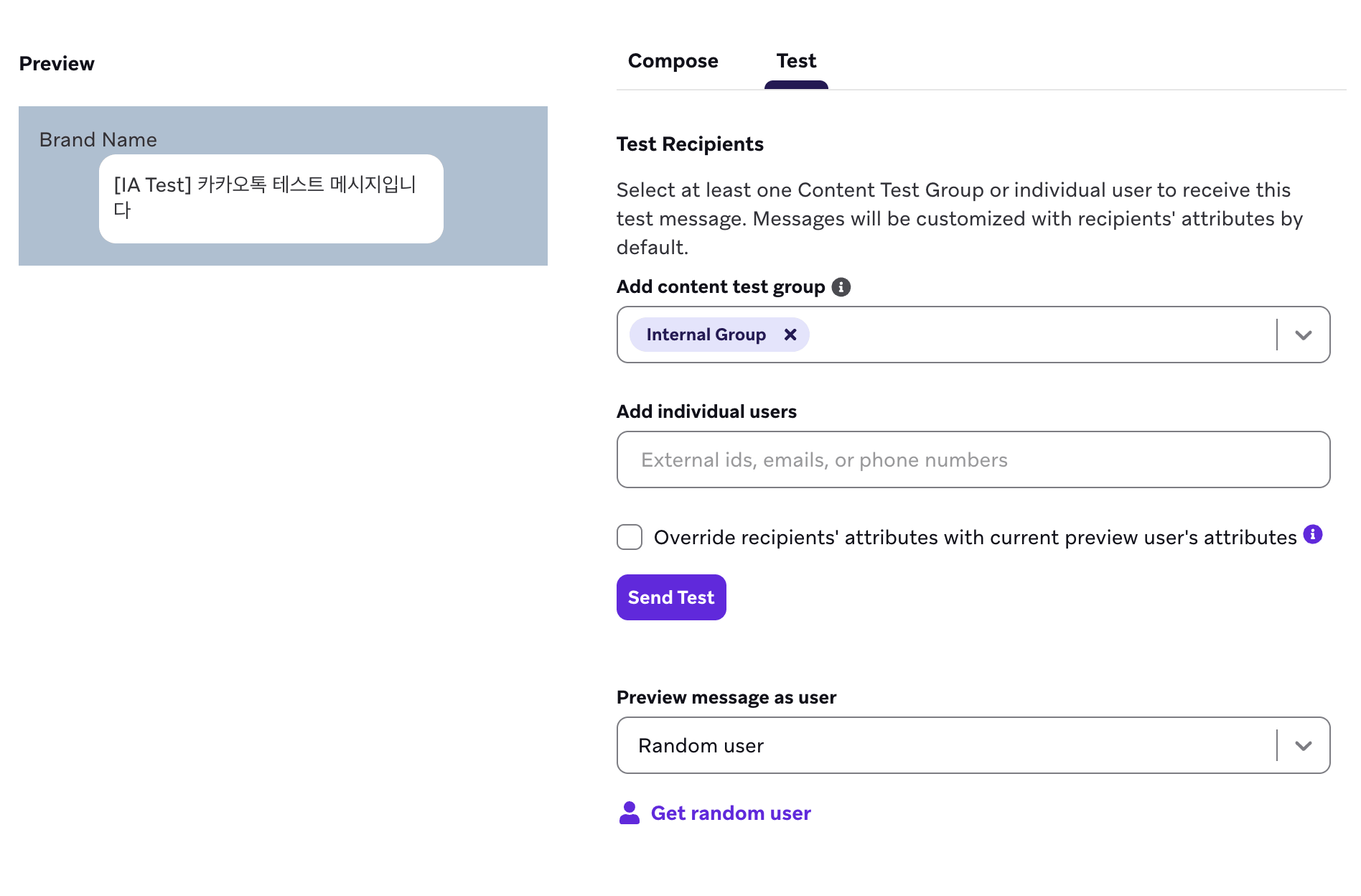The image size is (1361, 896).
Task: Expand the content test group dropdown chevron
Action: pos(1304,335)
